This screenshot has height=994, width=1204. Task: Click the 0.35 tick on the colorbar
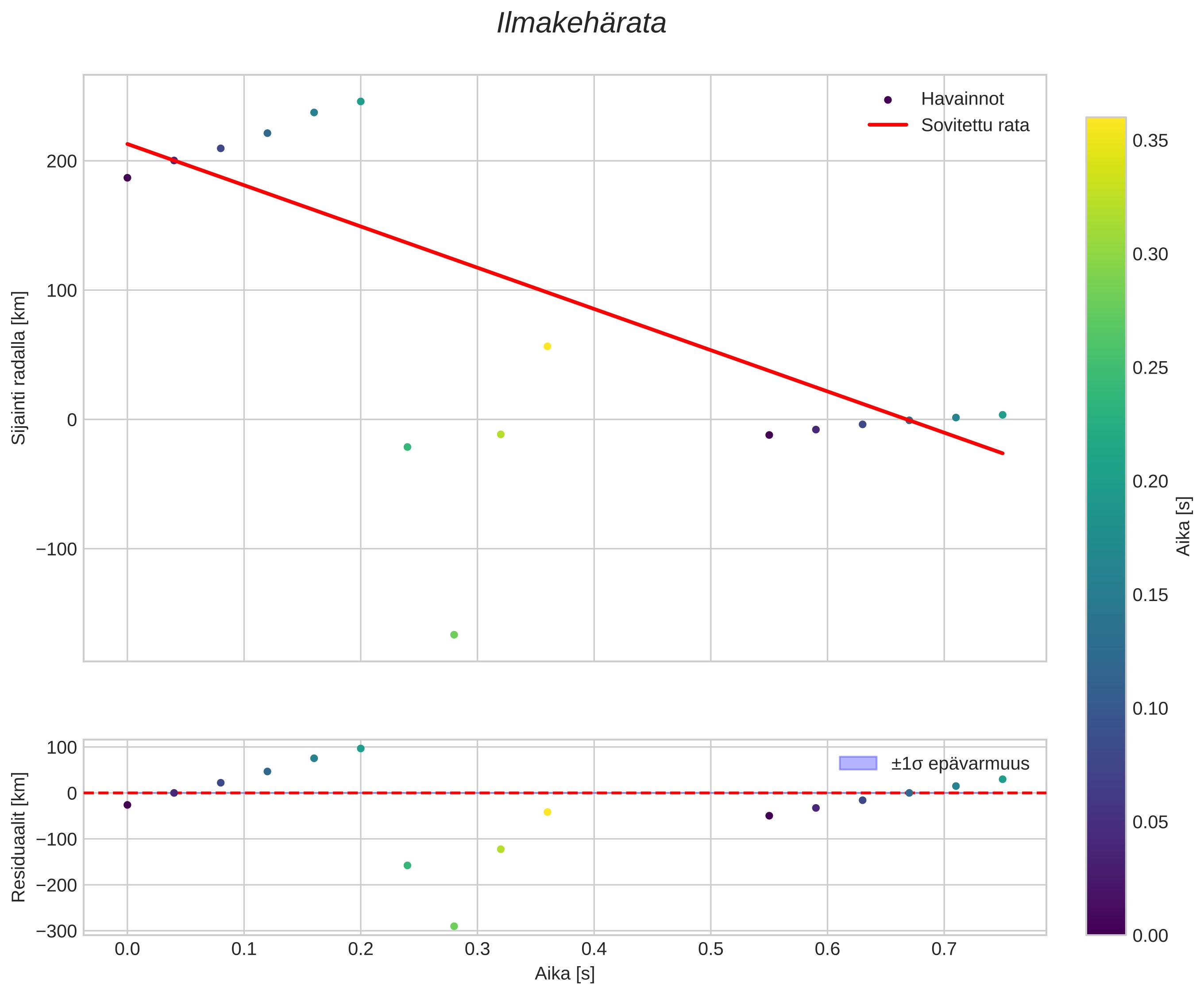(1150, 141)
